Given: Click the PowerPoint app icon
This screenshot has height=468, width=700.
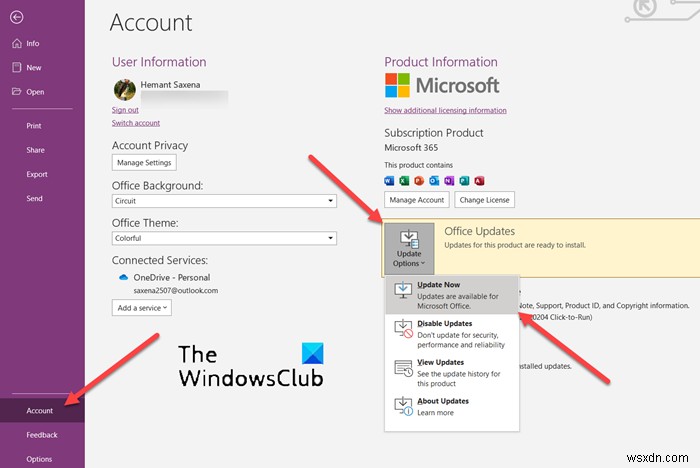Looking at the screenshot, I should click(x=419, y=180).
